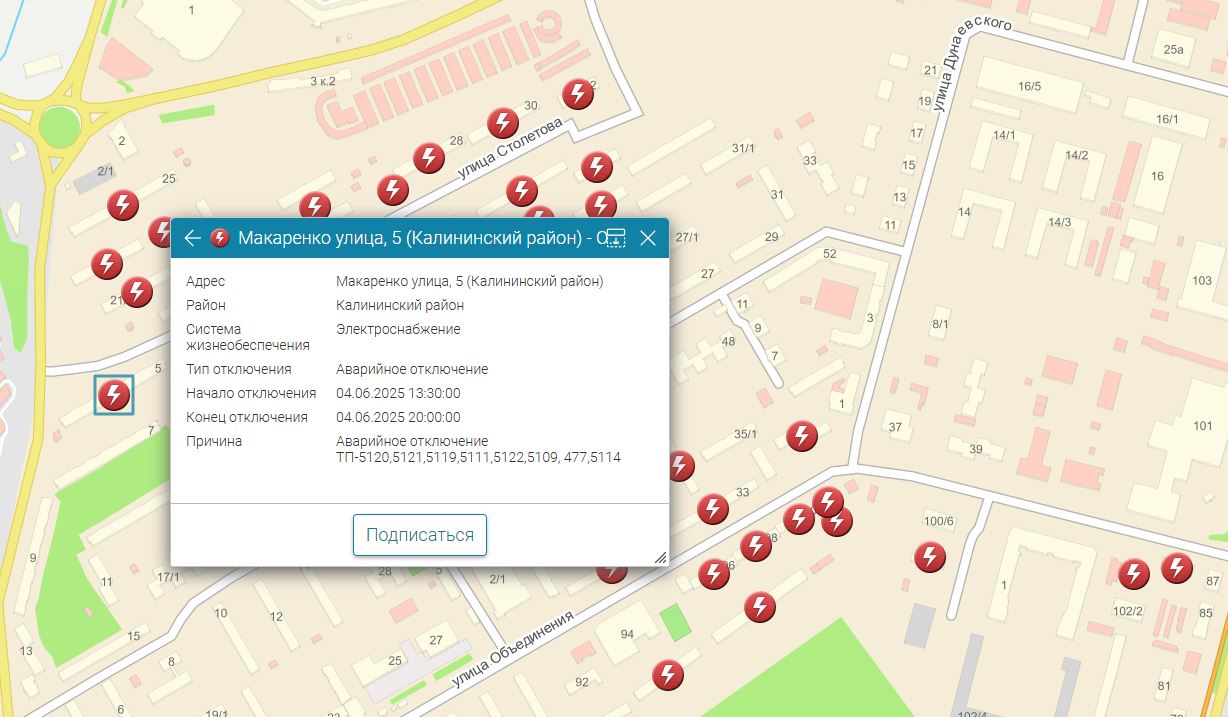Open the topmost outage marker on улица Столетова
Screen dimensions: 1228x717
[x=577, y=94]
